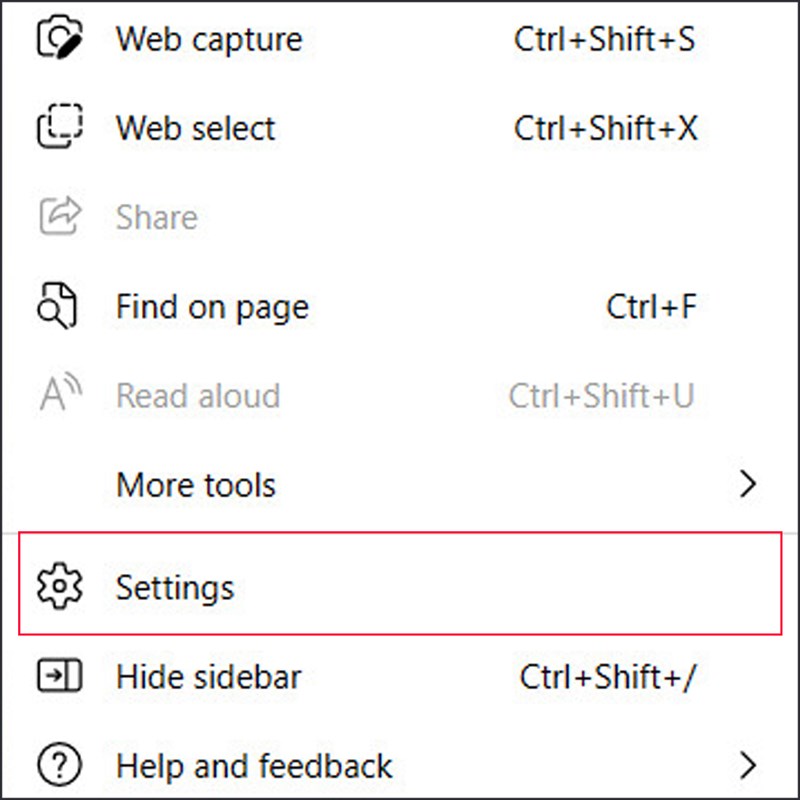Image resolution: width=800 pixels, height=800 pixels.
Task: Click the highlighted Settings row
Action: (300, 589)
